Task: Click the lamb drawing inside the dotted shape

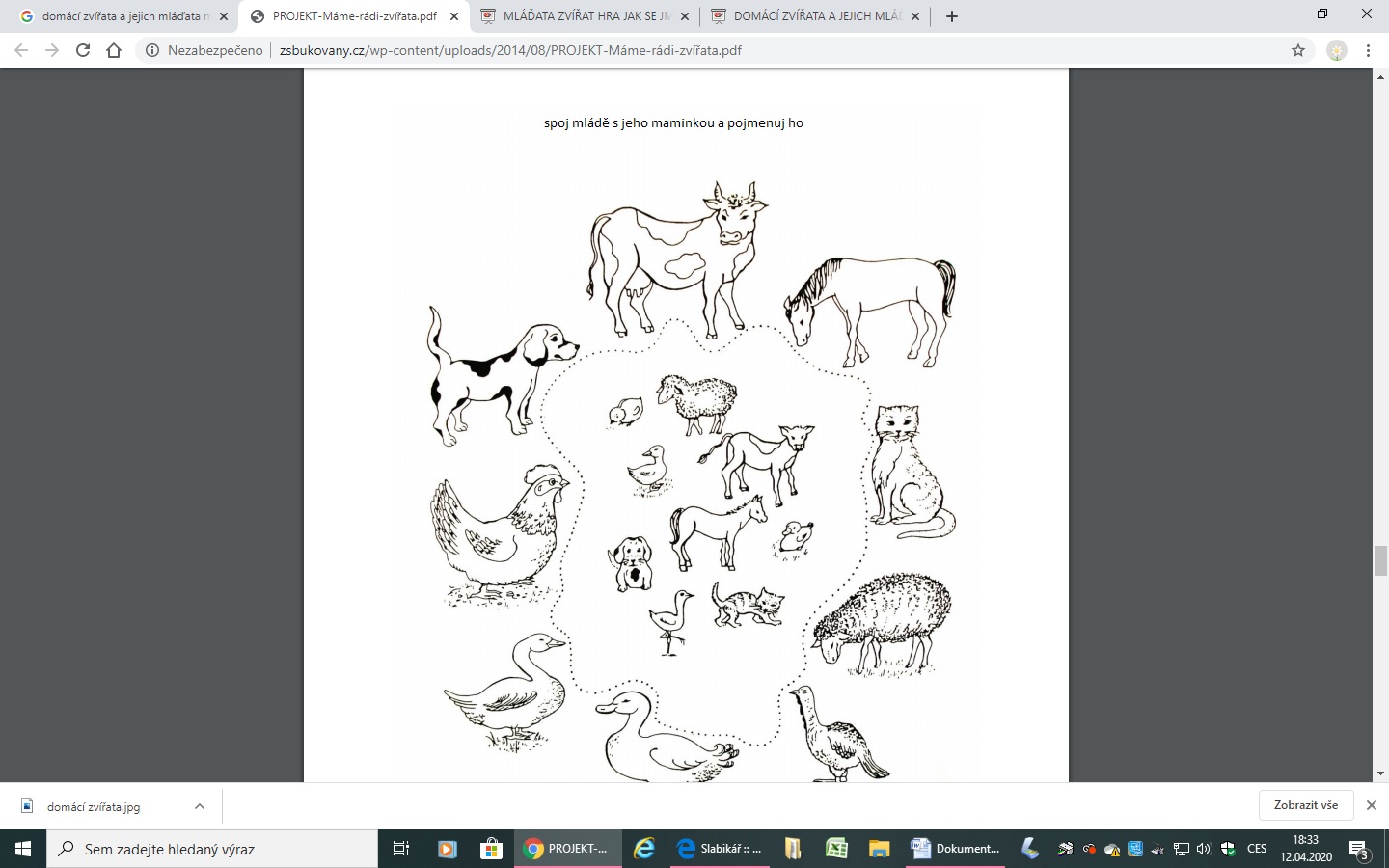Action: click(x=697, y=403)
